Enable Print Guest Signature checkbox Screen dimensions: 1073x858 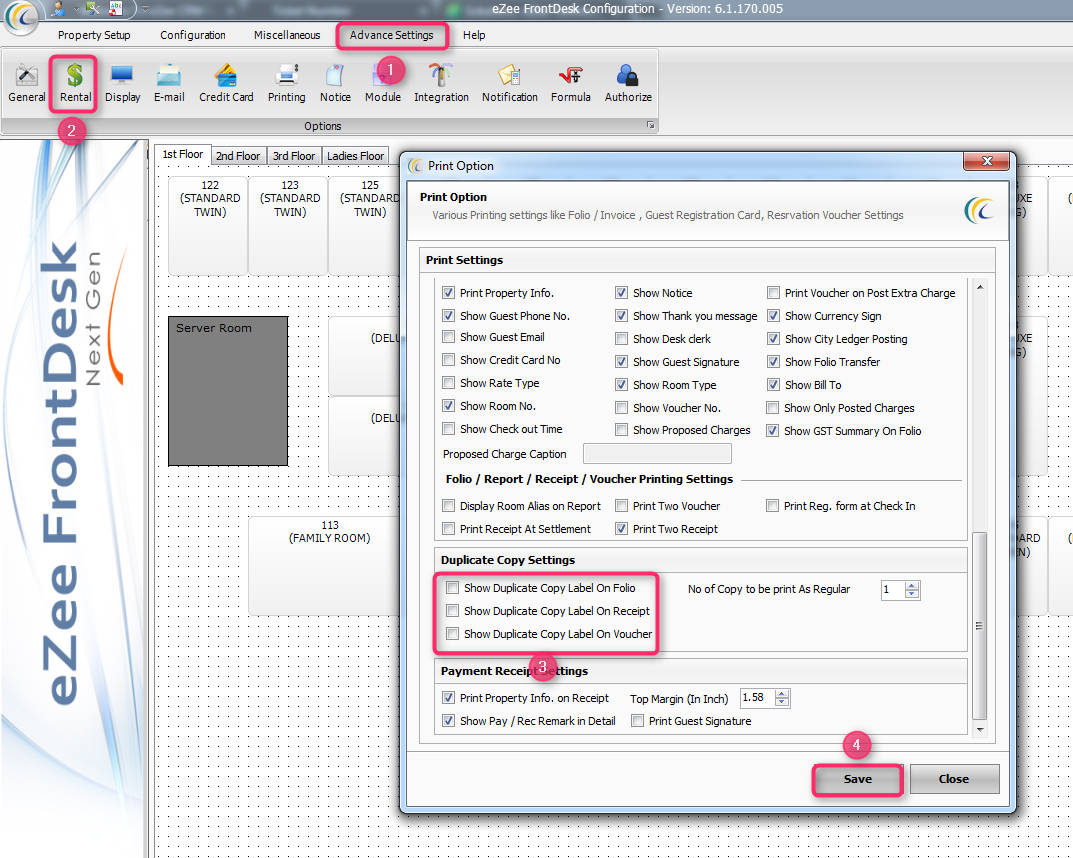[637, 720]
